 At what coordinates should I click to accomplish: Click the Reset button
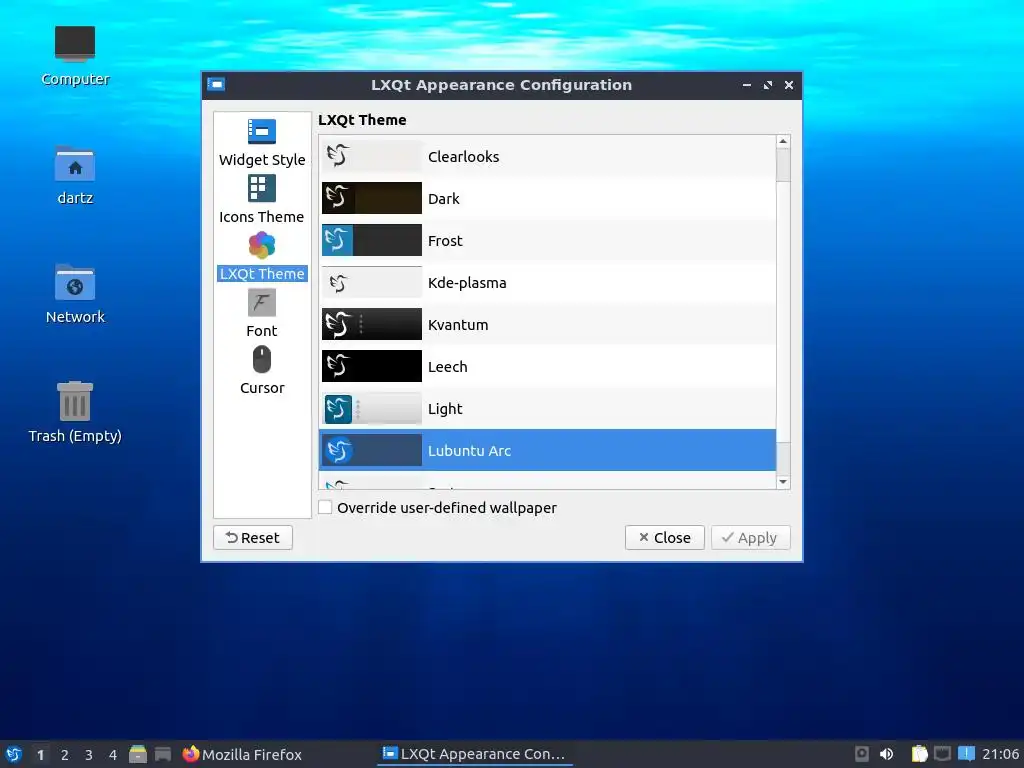(x=253, y=537)
